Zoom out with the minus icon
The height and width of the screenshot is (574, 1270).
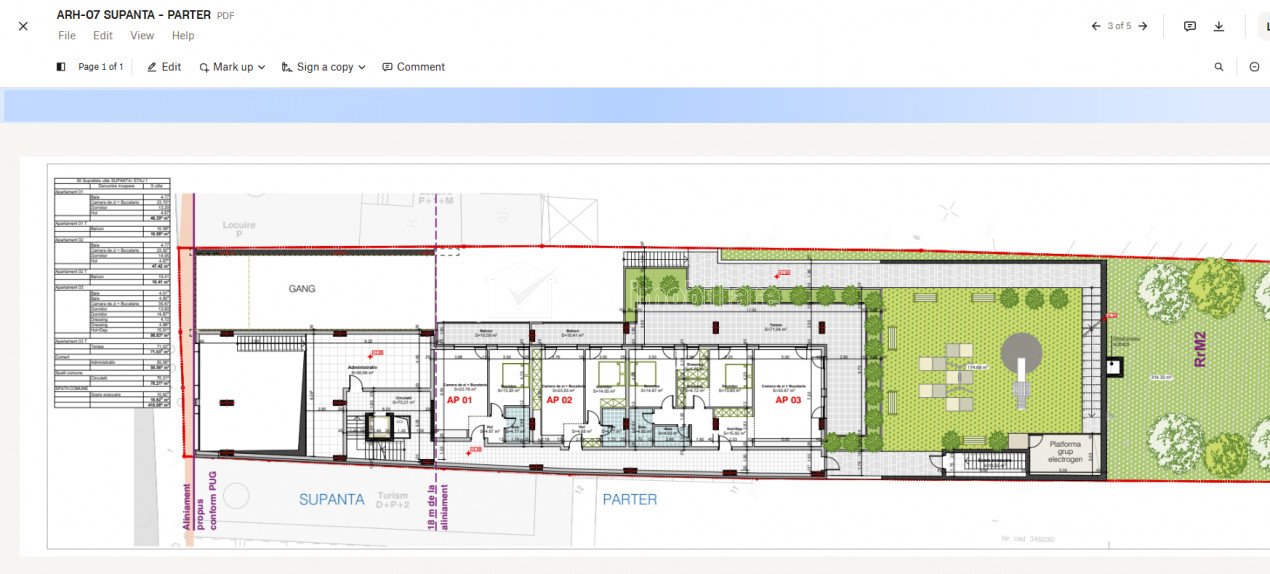tap(1254, 67)
